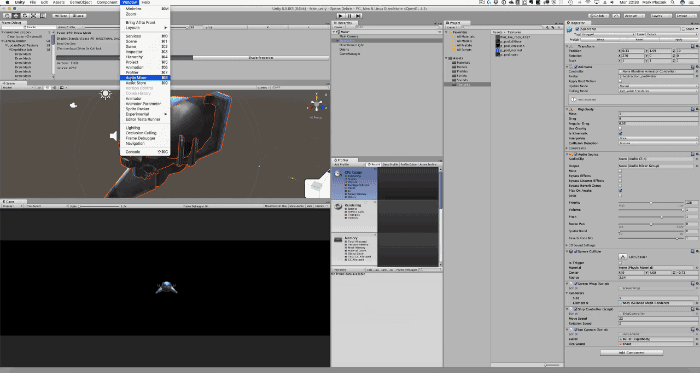
Task: Select the CPU Usage profiler icon
Action: pos(338,174)
